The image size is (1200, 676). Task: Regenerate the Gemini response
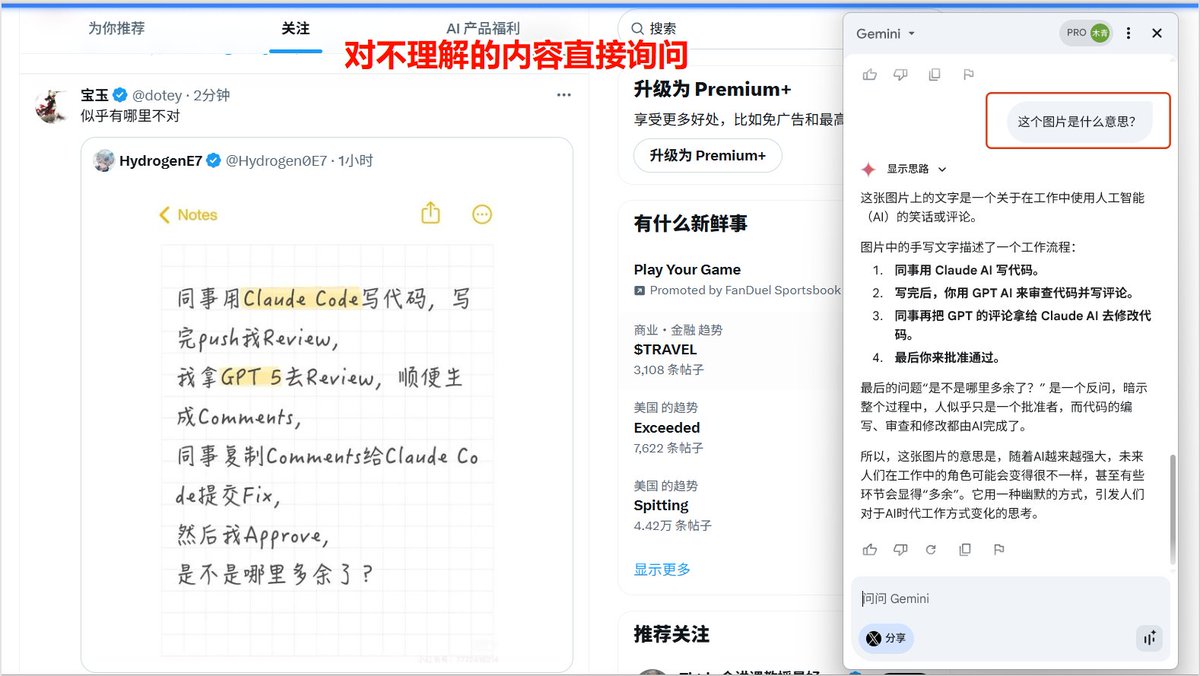(x=931, y=549)
